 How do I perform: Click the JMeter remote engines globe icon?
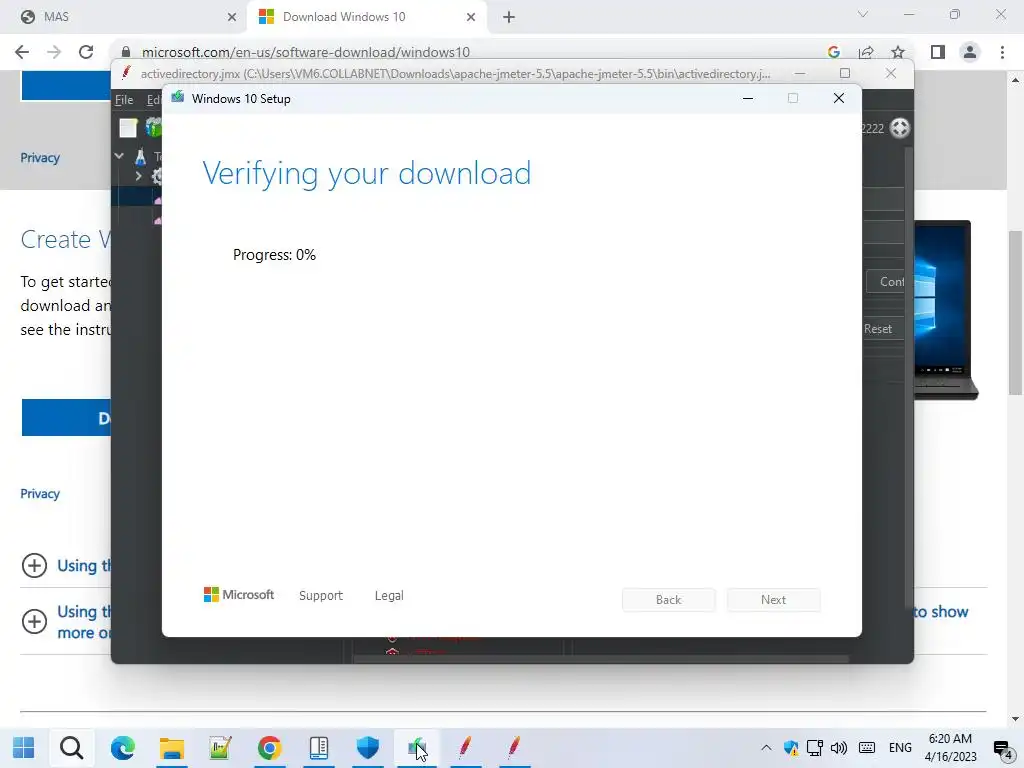(900, 128)
